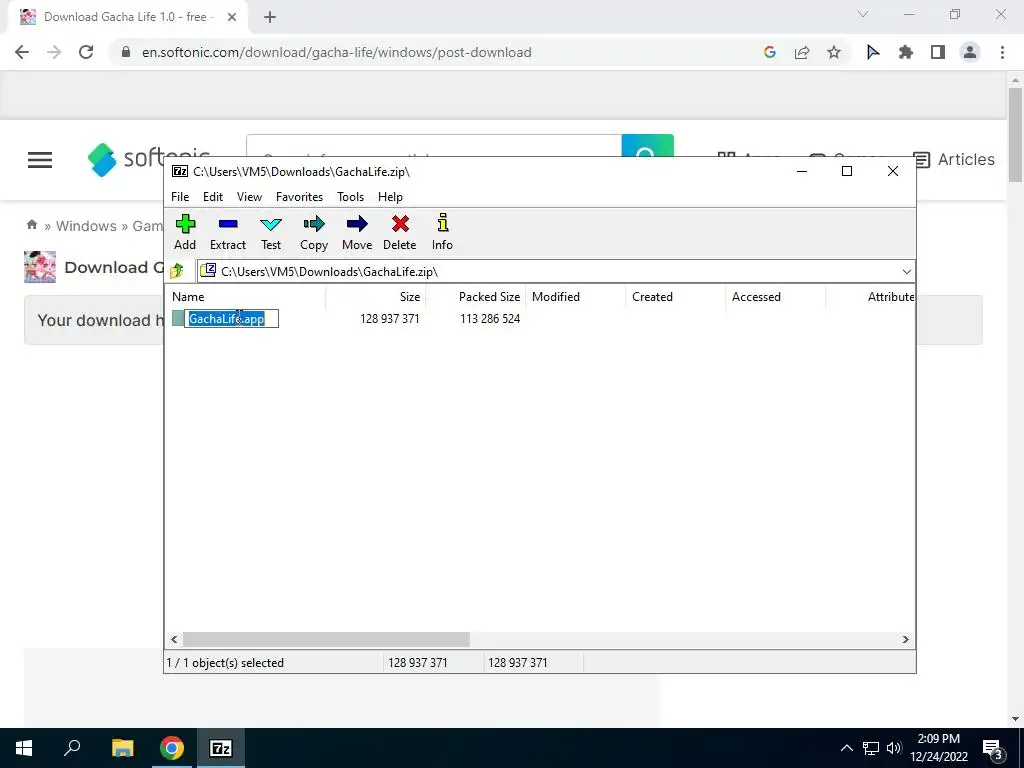Go back in Chrome

coord(22,52)
